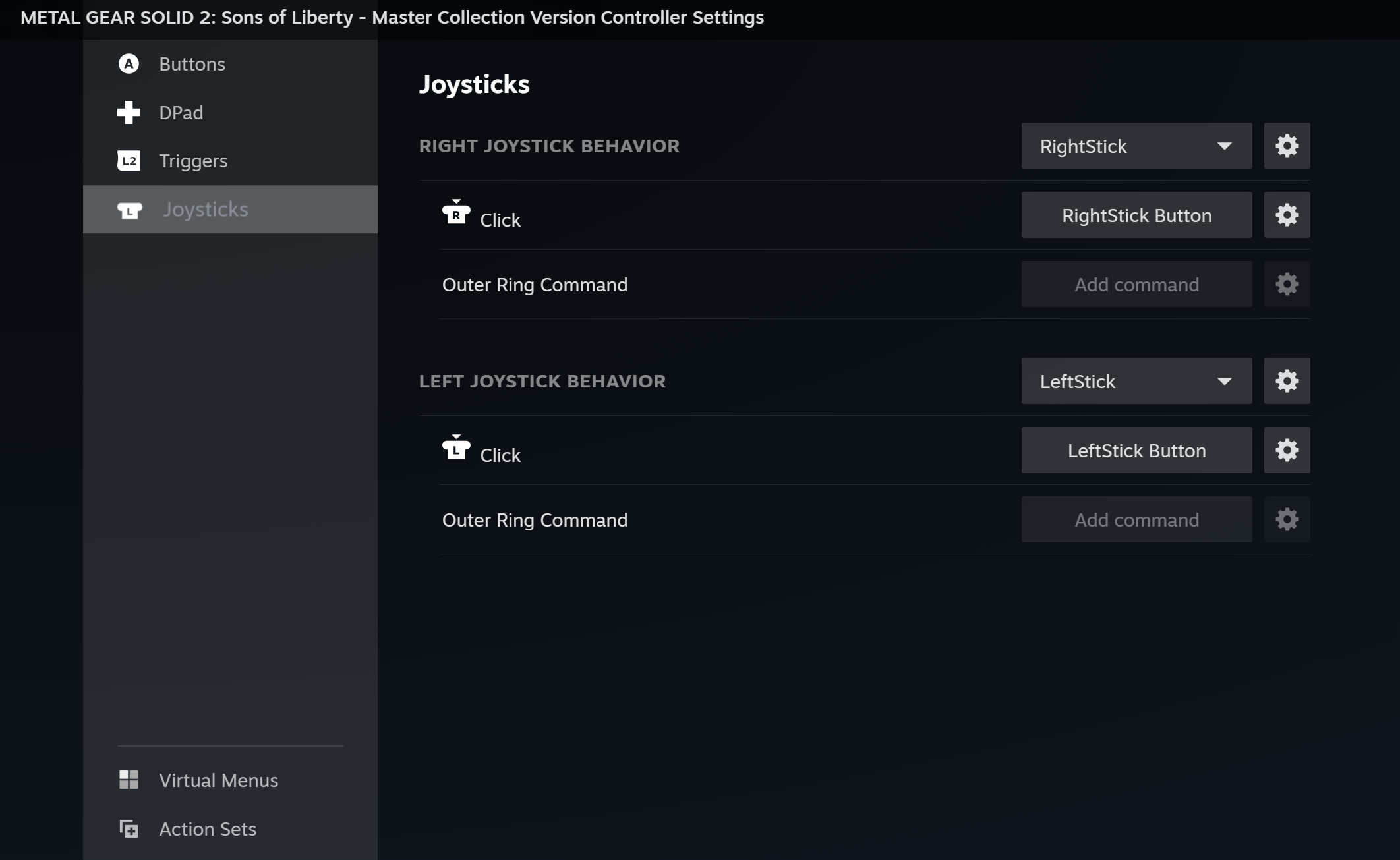This screenshot has height=860, width=1400.
Task: Open left Outer Ring Command settings gear
Action: (1287, 519)
